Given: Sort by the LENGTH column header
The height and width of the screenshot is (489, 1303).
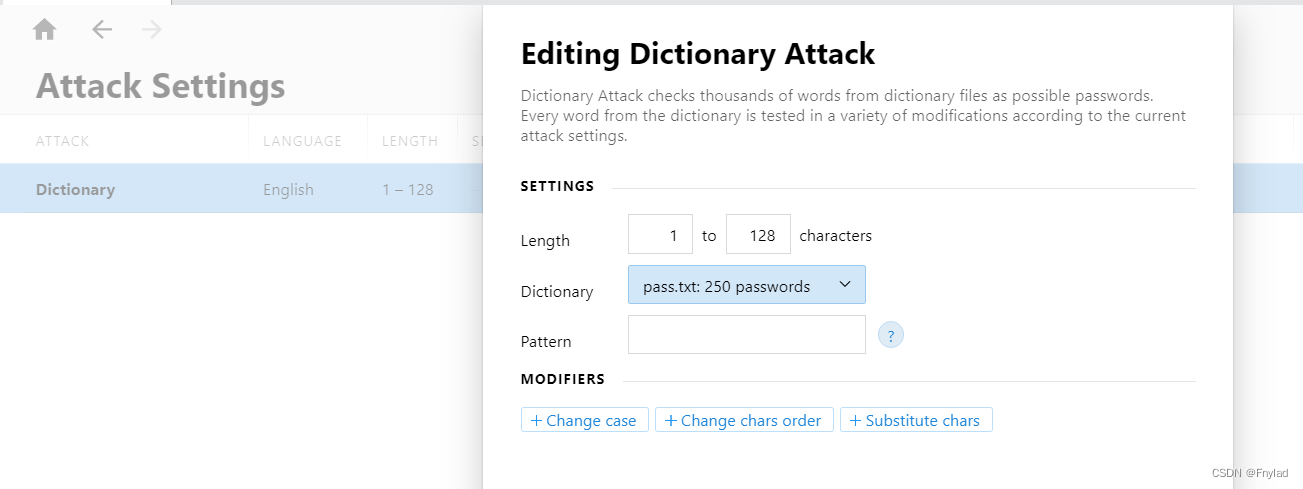Looking at the screenshot, I should (409, 141).
